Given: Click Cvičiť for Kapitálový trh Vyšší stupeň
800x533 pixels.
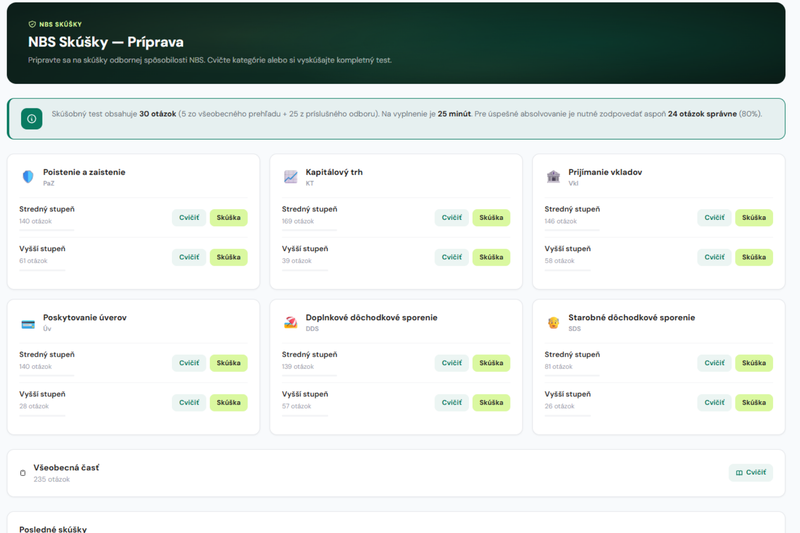Looking at the screenshot, I should click(452, 257).
